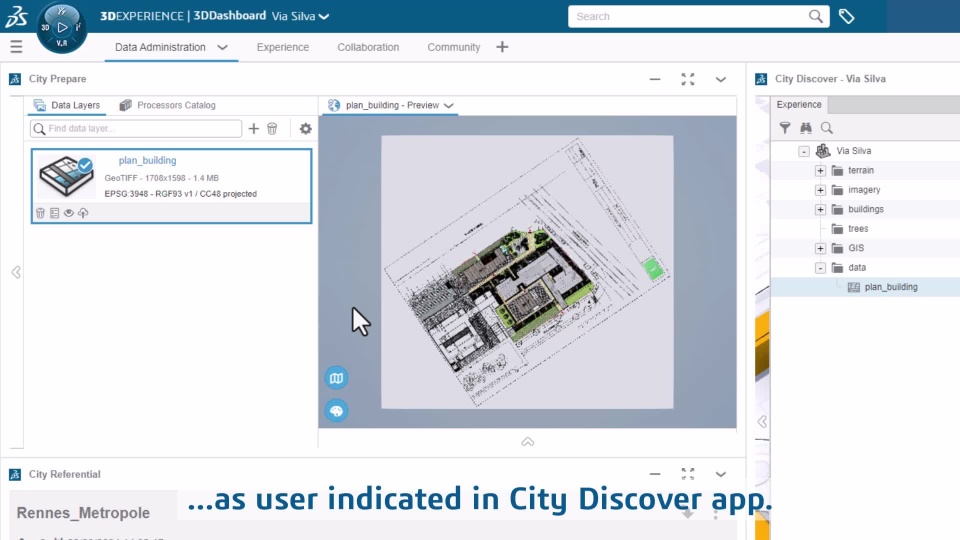The height and width of the screenshot is (540, 960).
Task: Click the plan_building layer thumbnail
Action: coord(66,176)
